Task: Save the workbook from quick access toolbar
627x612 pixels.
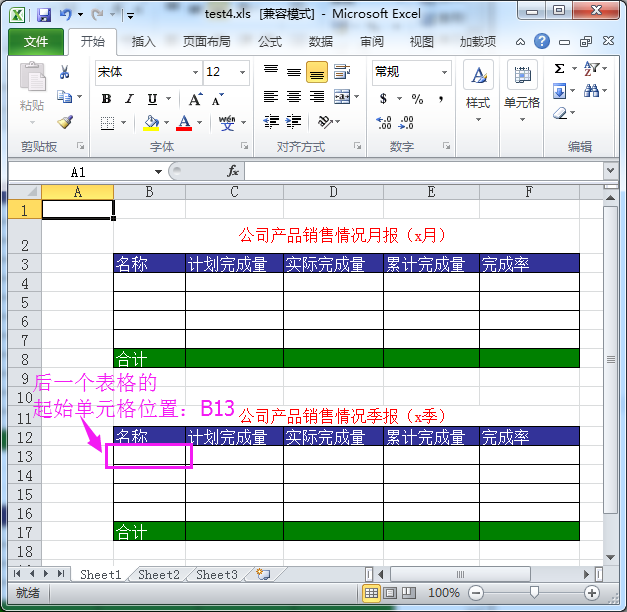Action: (43, 15)
